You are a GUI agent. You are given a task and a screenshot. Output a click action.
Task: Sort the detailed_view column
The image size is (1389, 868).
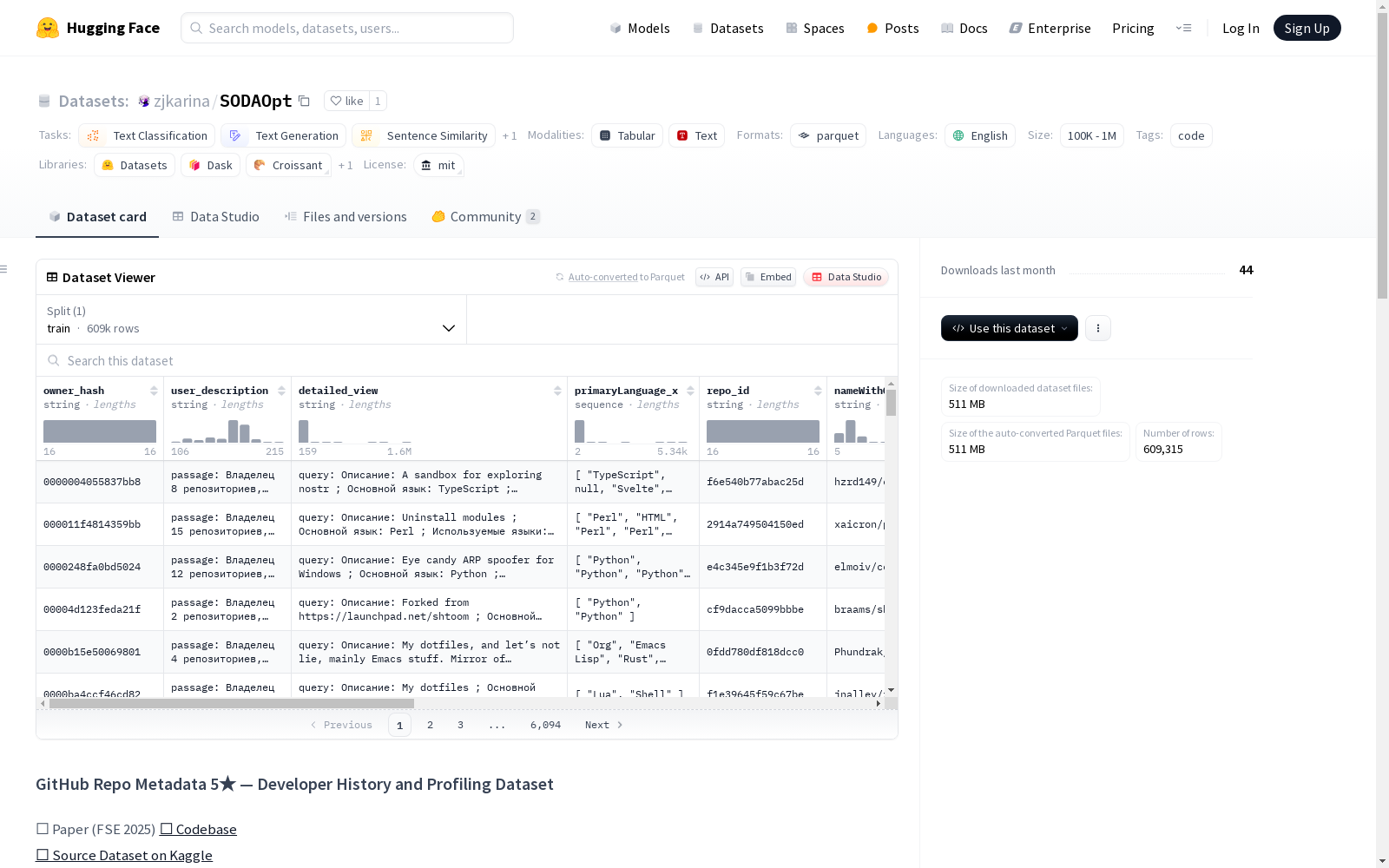pyautogui.click(x=557, y=391)
